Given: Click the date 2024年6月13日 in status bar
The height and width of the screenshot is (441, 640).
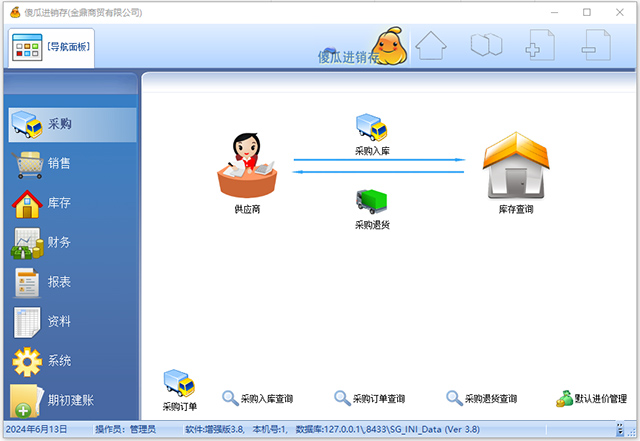Looking at the screenshot, I should 36,430.
